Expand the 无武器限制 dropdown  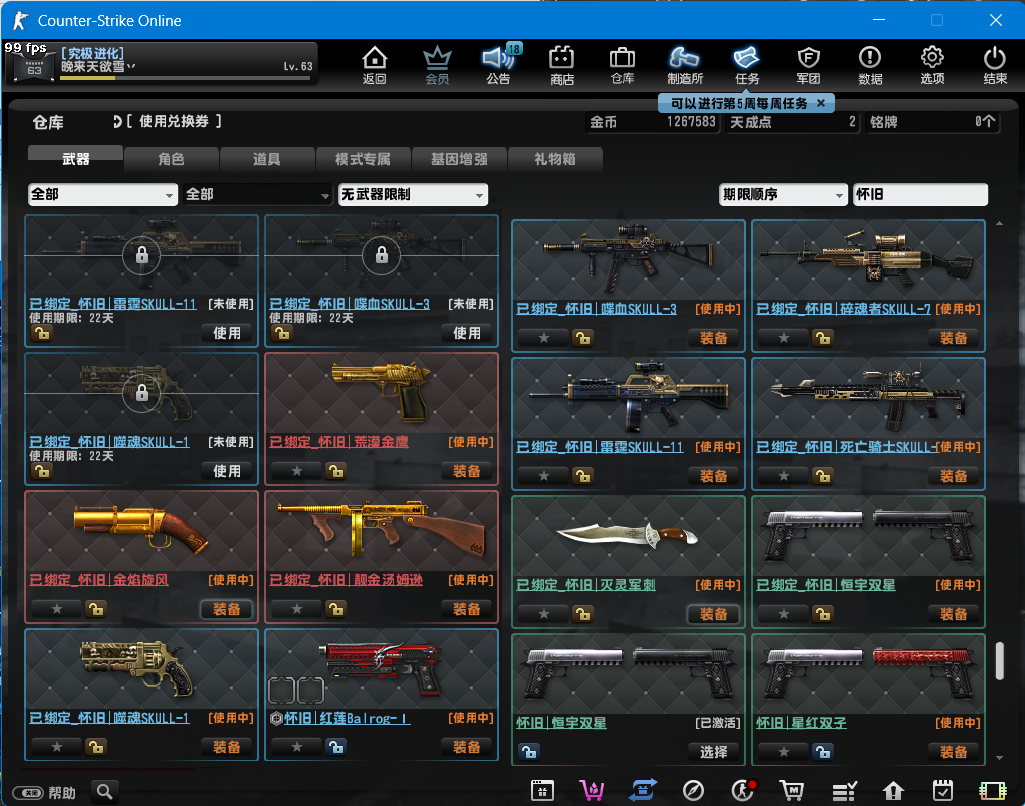pyautogui.click(x=412, y=194)
